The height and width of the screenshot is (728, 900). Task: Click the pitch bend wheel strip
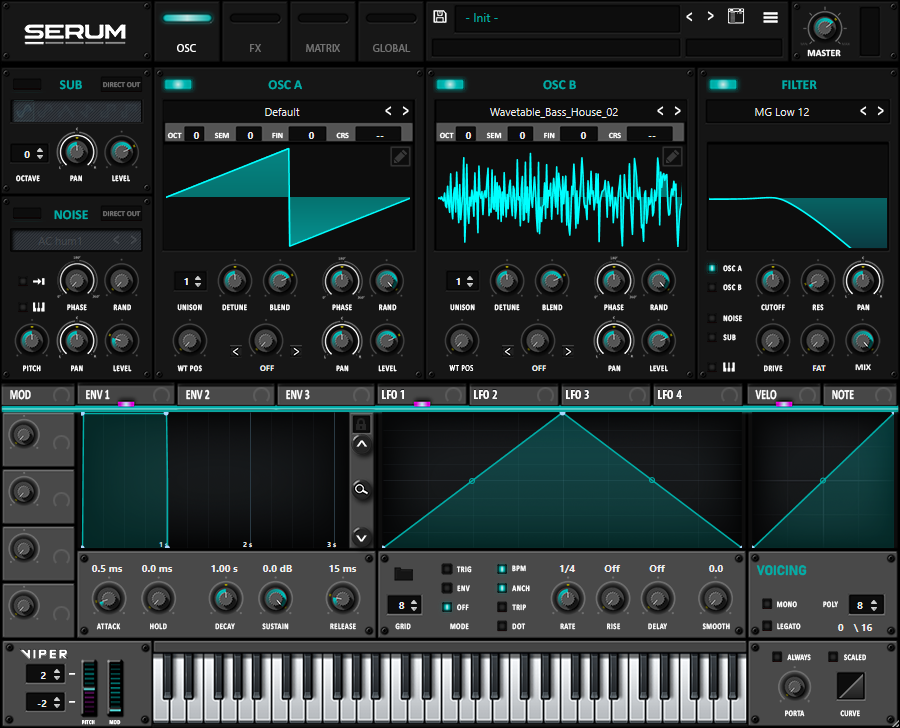pos(88,688)
